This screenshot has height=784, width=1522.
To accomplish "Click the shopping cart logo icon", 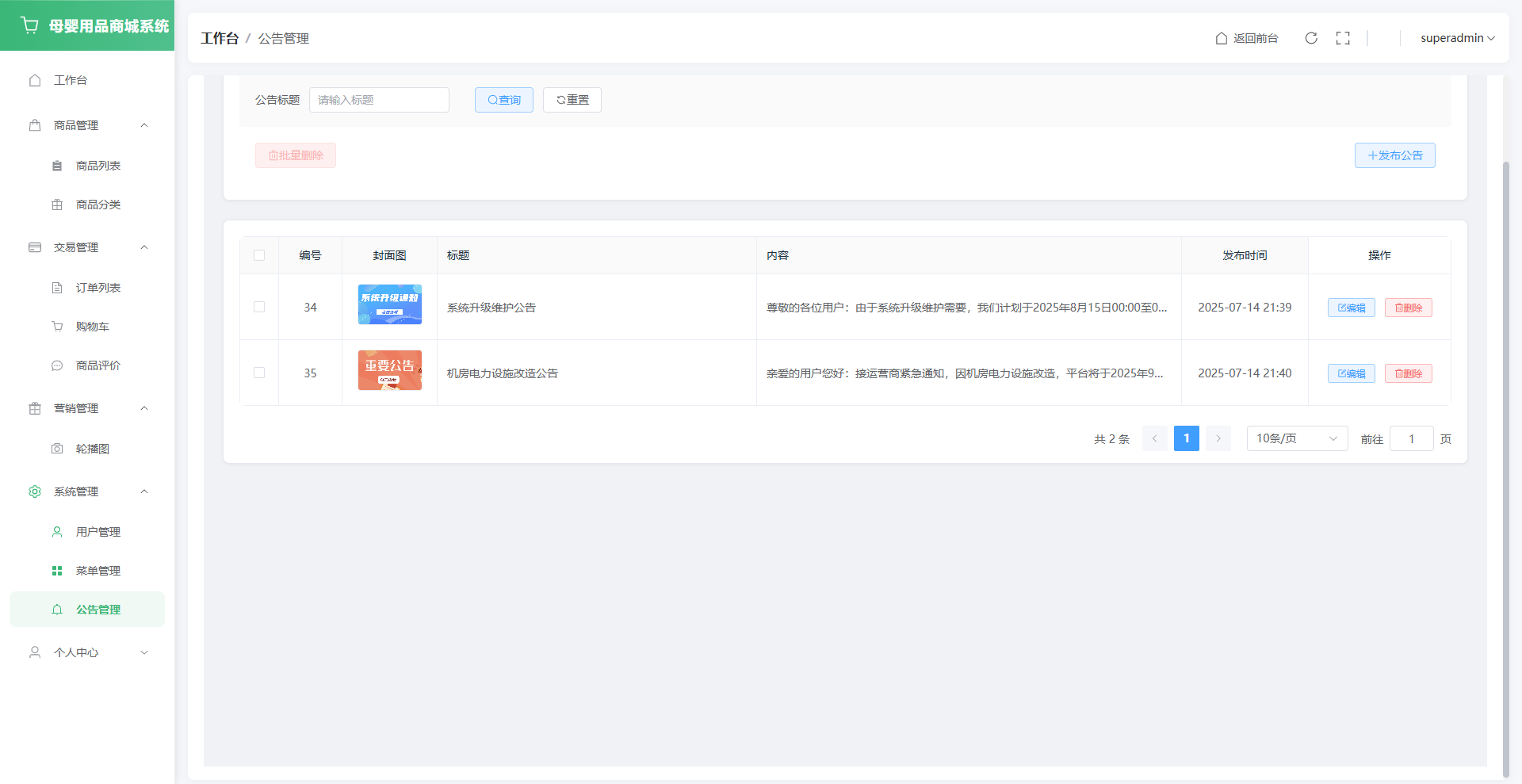I will 29,25.
